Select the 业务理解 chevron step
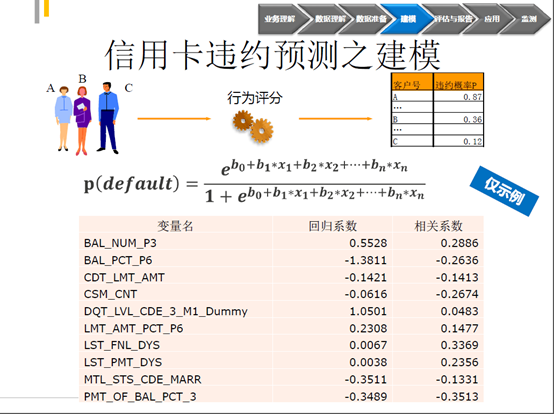 [279, 19]
